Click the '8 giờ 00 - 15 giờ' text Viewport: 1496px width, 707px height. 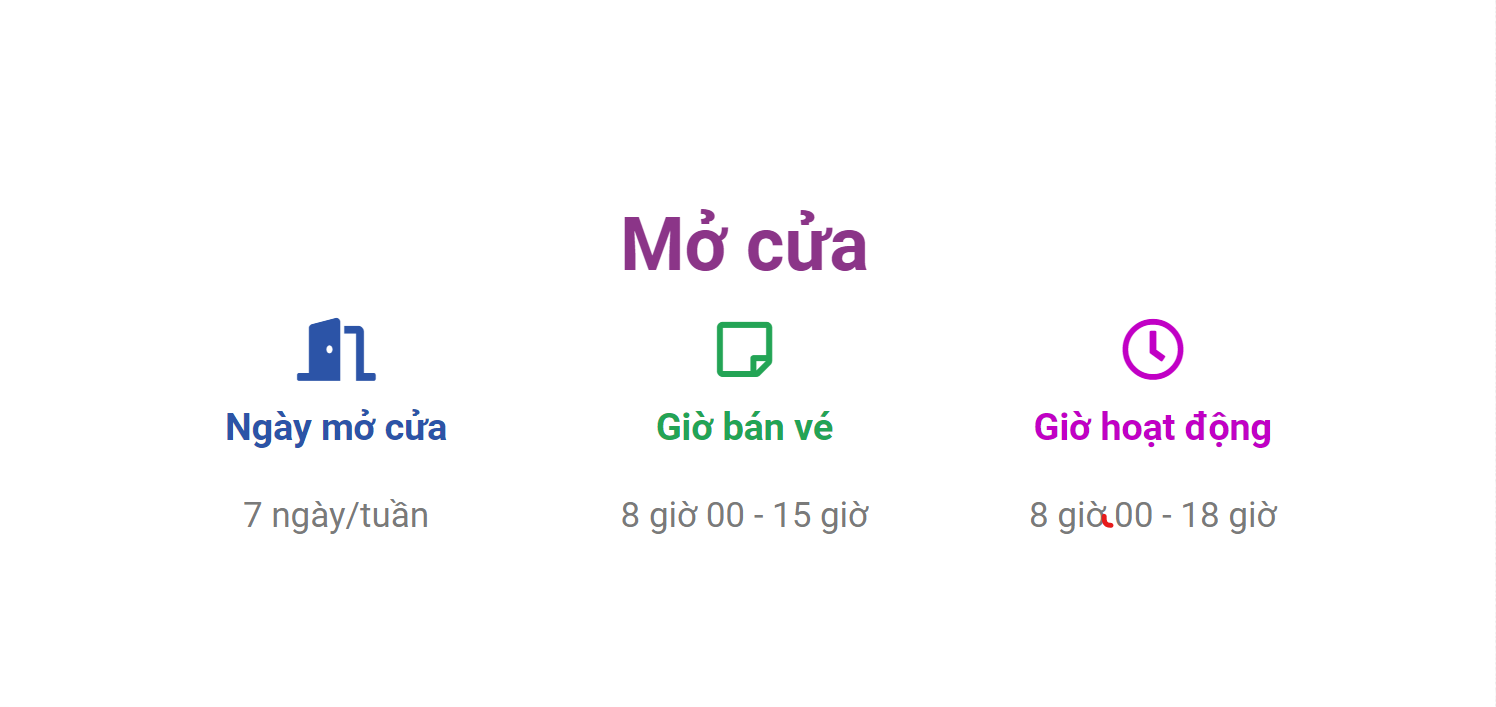(x=744, y=515)
